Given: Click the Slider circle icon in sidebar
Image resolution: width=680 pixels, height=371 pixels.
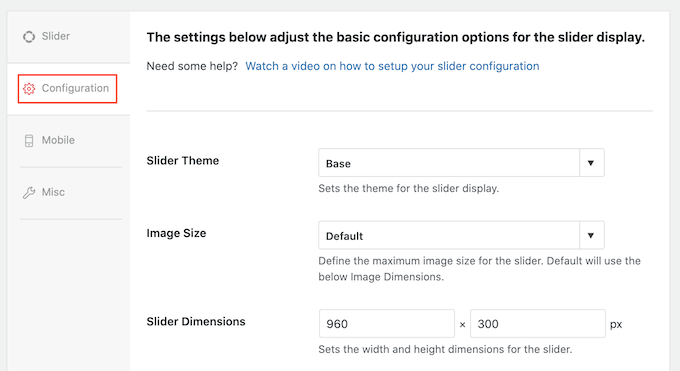Looking at the screenshot, I should [29, 37].
